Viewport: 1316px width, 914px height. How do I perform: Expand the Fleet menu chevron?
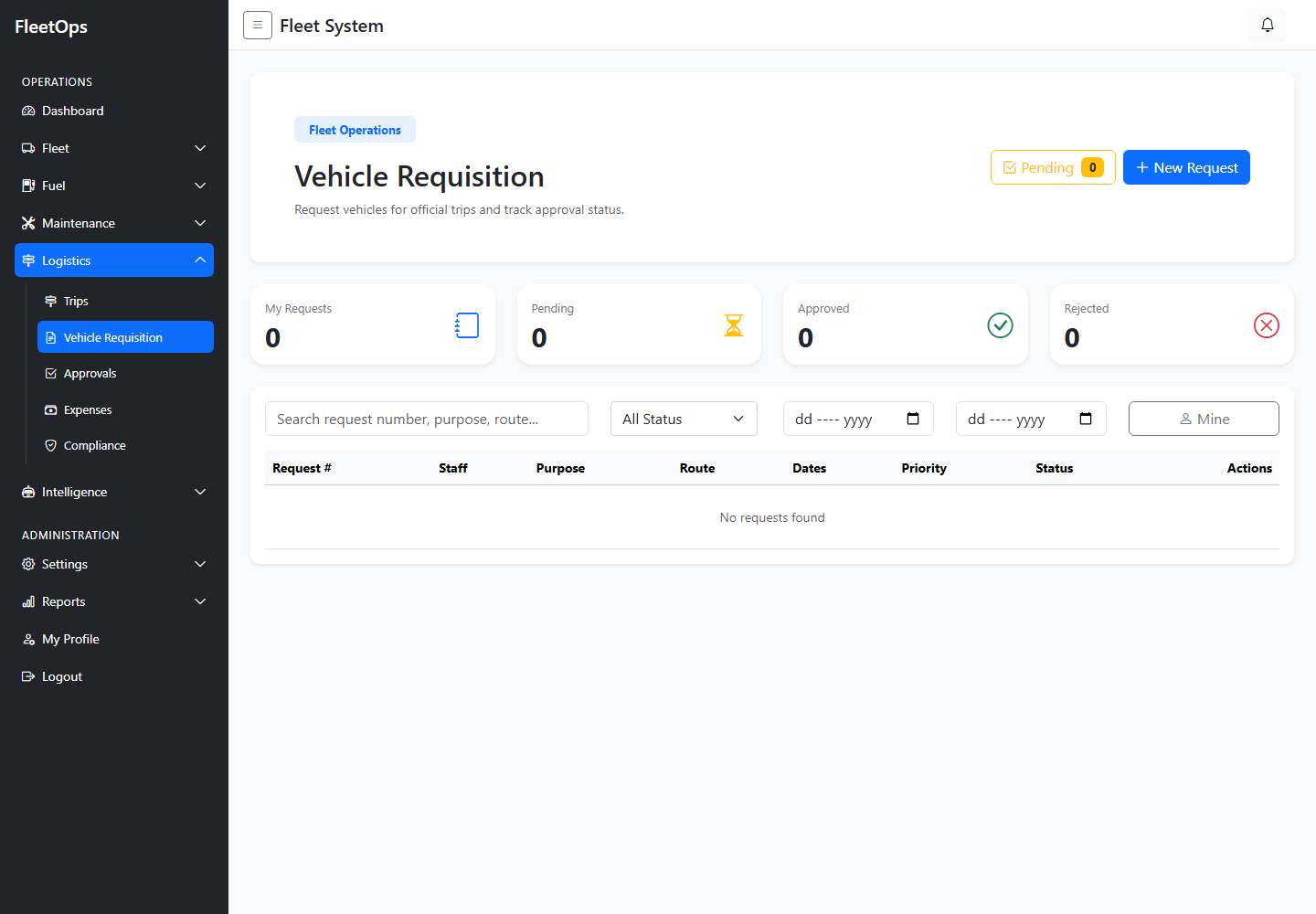tap(200, 148)
